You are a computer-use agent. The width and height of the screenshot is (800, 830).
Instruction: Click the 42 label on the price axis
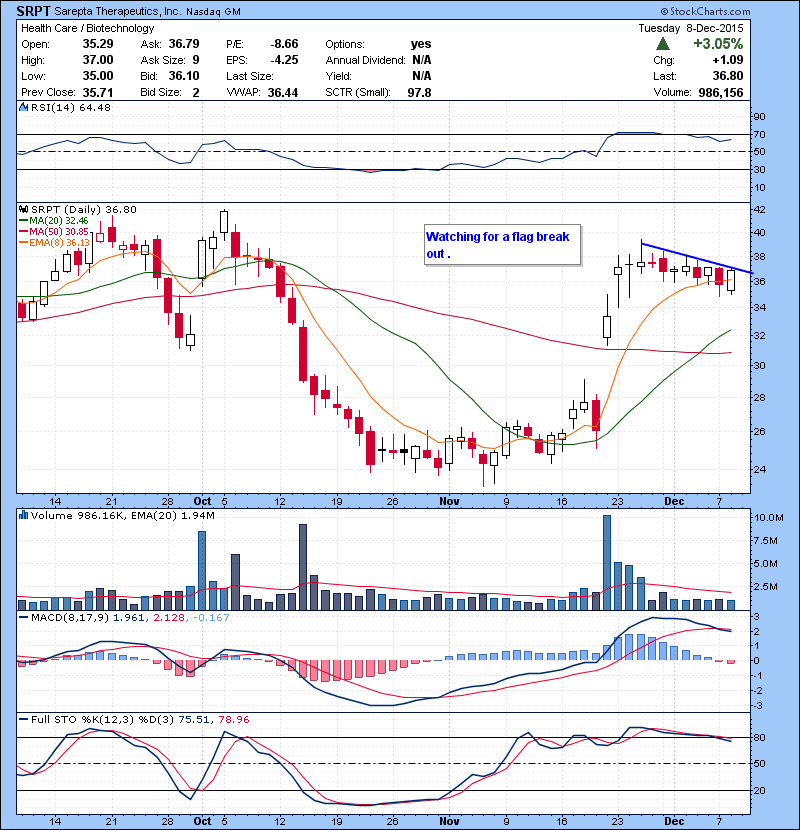(759, 210)
